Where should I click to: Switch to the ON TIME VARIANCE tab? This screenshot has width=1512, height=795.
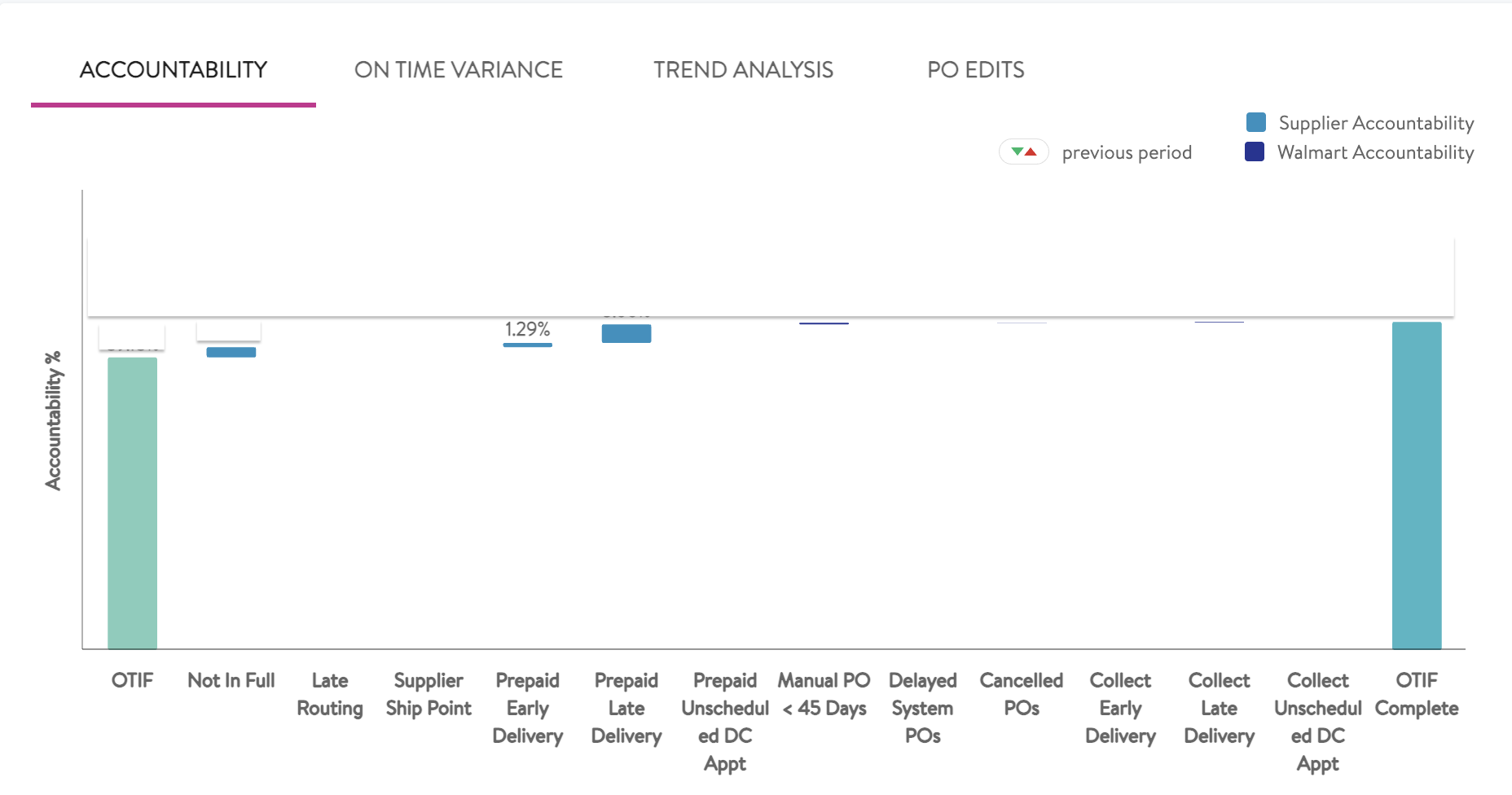tap(458, 70)
